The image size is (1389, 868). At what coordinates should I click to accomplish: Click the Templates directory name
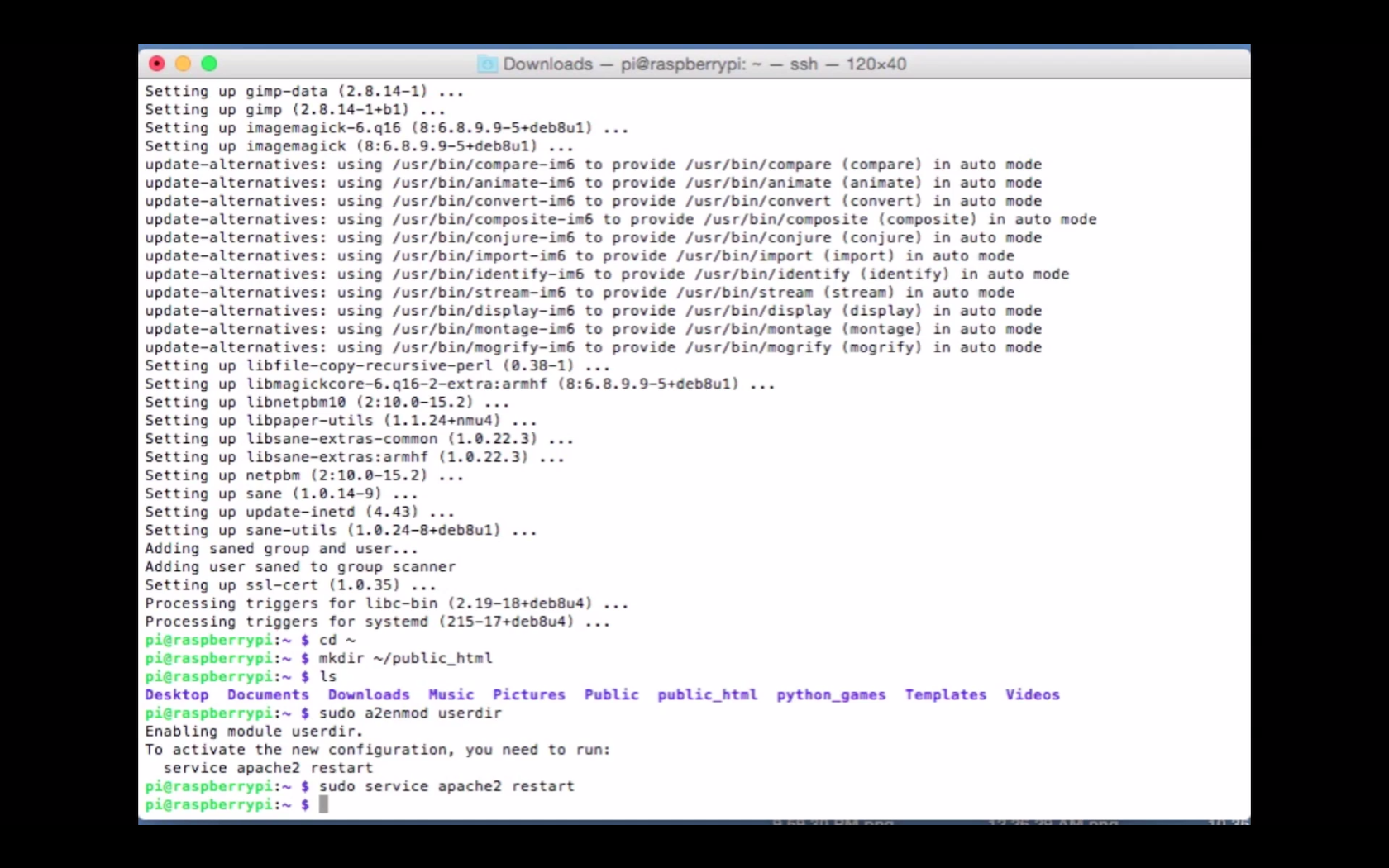tap(946, 694)
